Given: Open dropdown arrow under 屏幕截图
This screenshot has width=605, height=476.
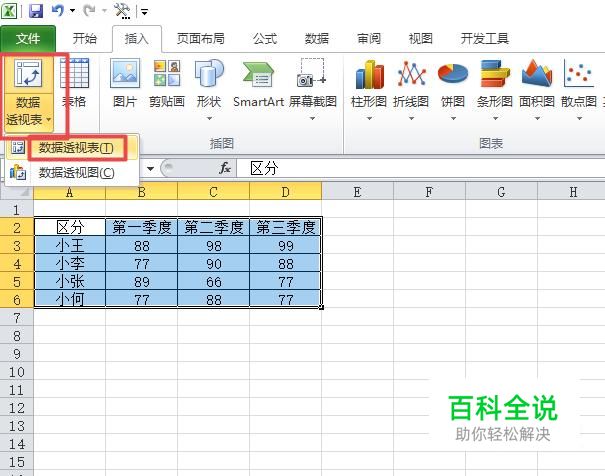Looking at the screenshot, I should click(313, 118).
